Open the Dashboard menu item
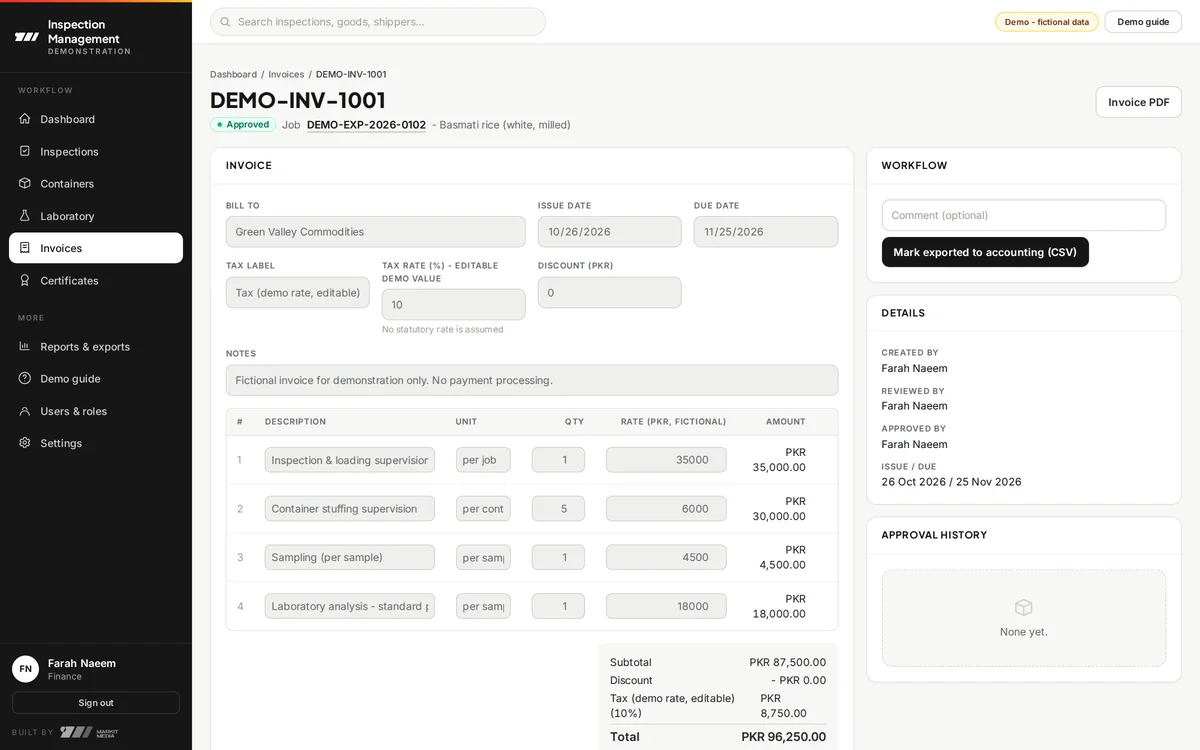The height and width of the screenshot is (750, 1200). pyautogui.click(x=96, y=119)
